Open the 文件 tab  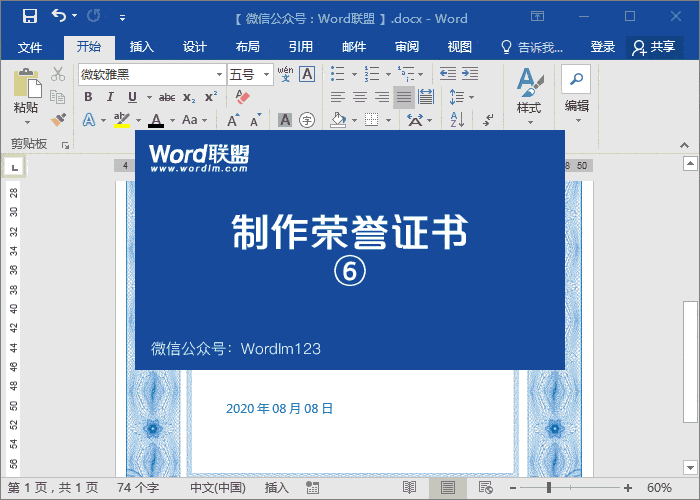30,47
